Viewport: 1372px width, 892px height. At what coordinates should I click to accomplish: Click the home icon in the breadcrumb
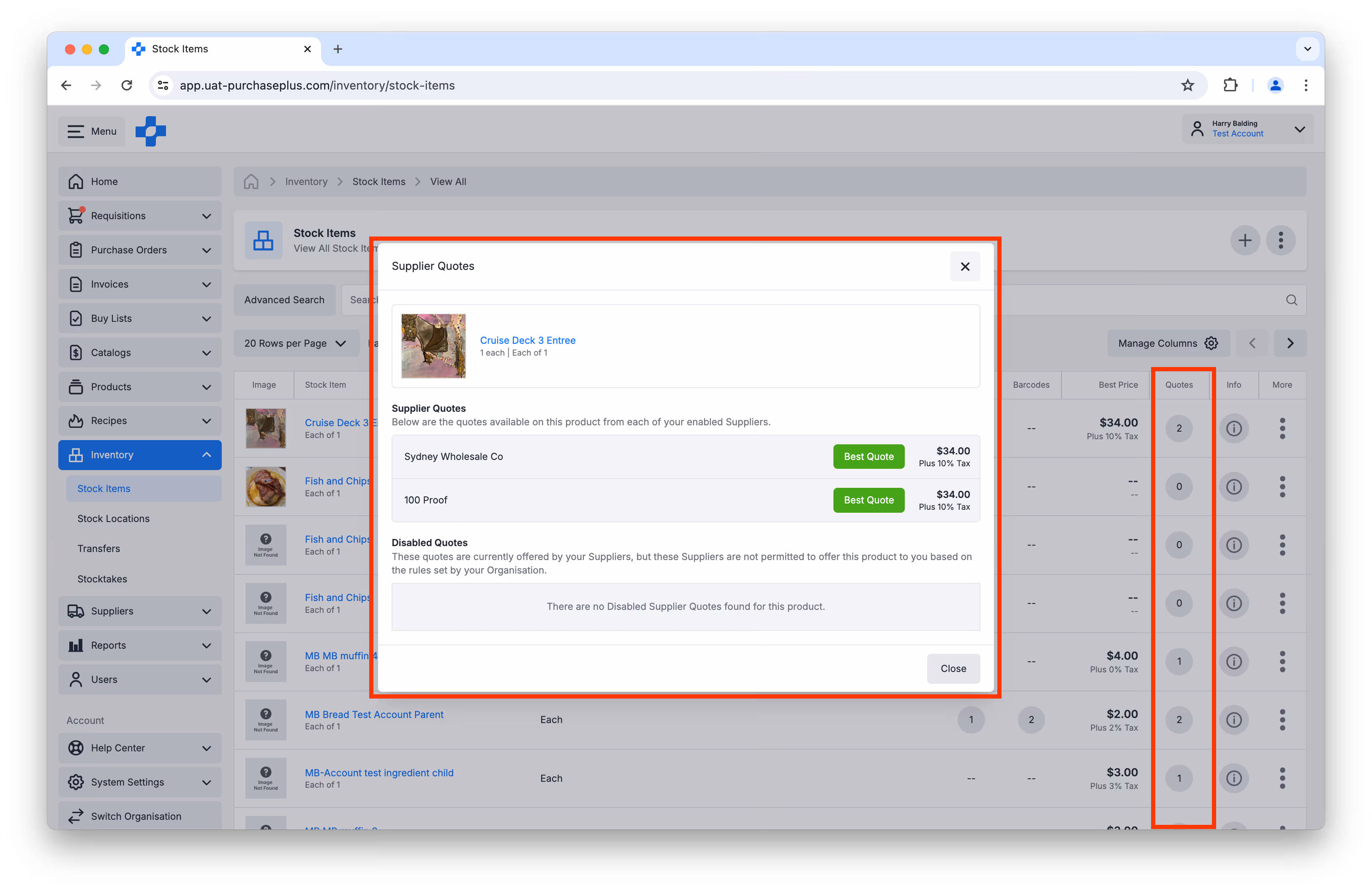pos(251,182)
